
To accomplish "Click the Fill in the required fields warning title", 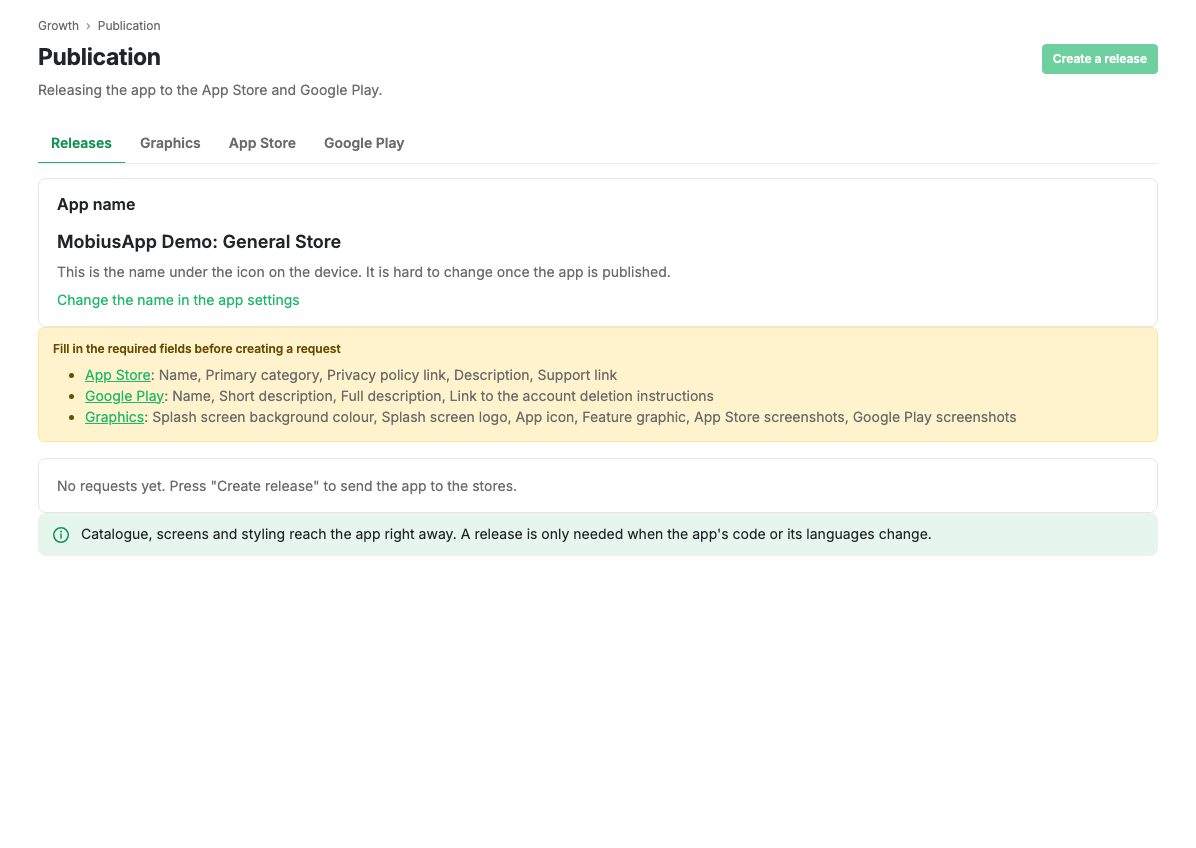I will point(197,349).
